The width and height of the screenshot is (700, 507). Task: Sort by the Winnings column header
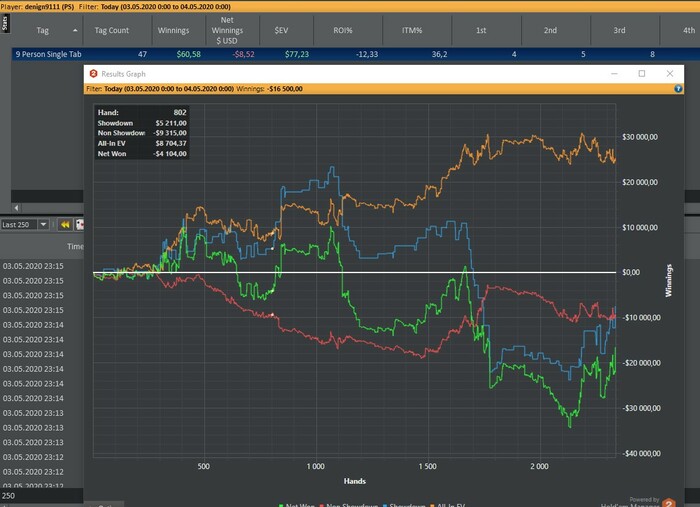(173, 30)
